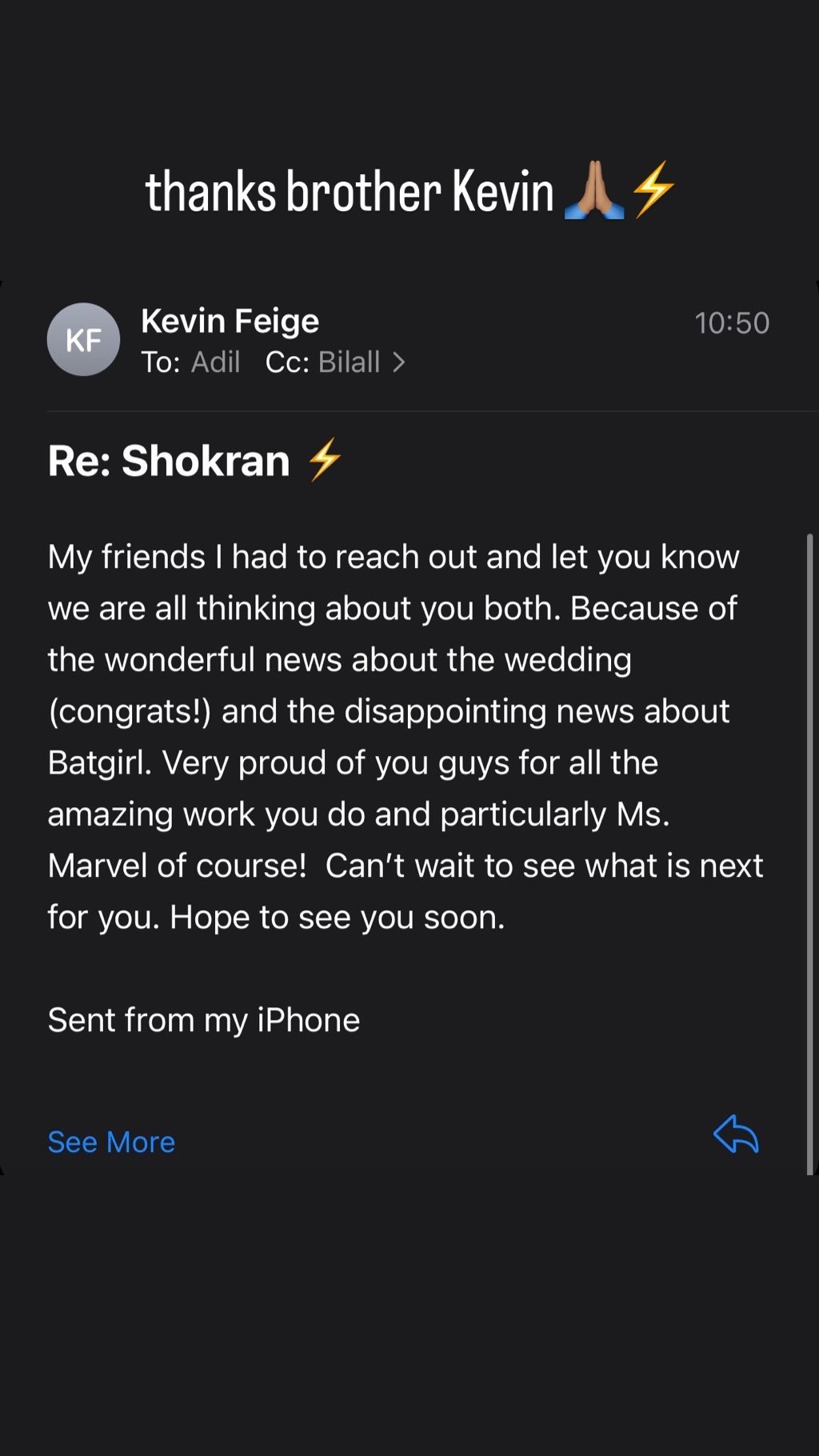Image resolution: width=819 pixels, height=1456 pixels.
Task: Click the "Sent from my iPhone" signature
Action: pyautogui.click(x=204, y=1020)
